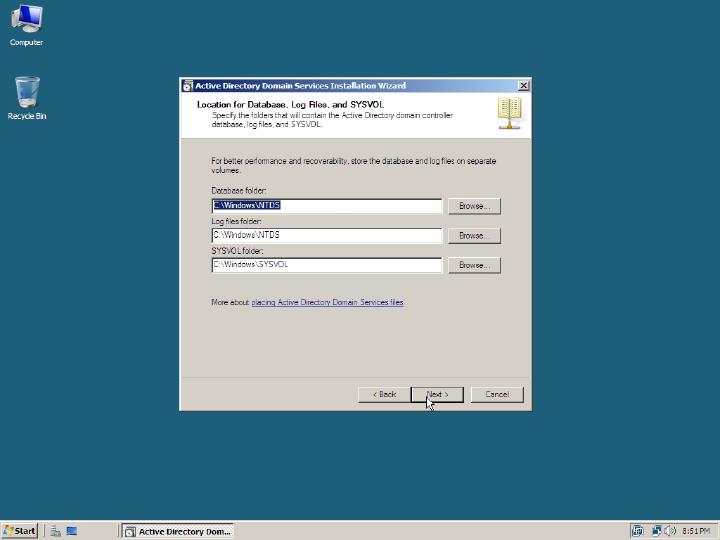
Task: Click Next to continue the wizard
Action: pos(437,394)
